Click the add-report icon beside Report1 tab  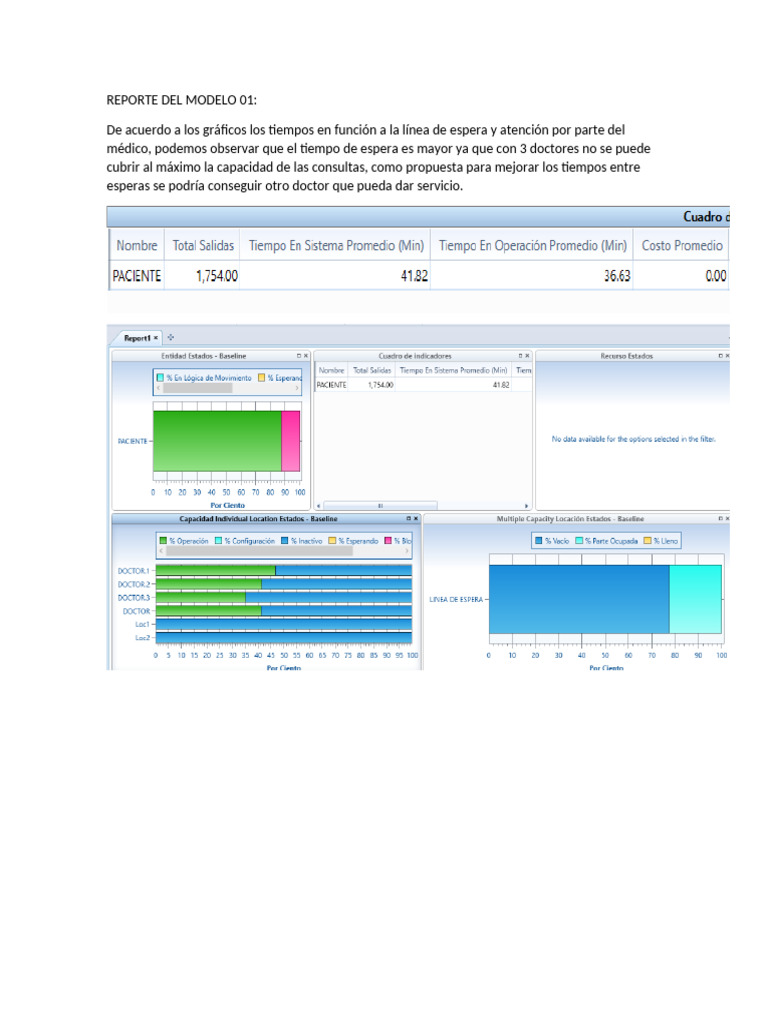[x=170, y=338]
